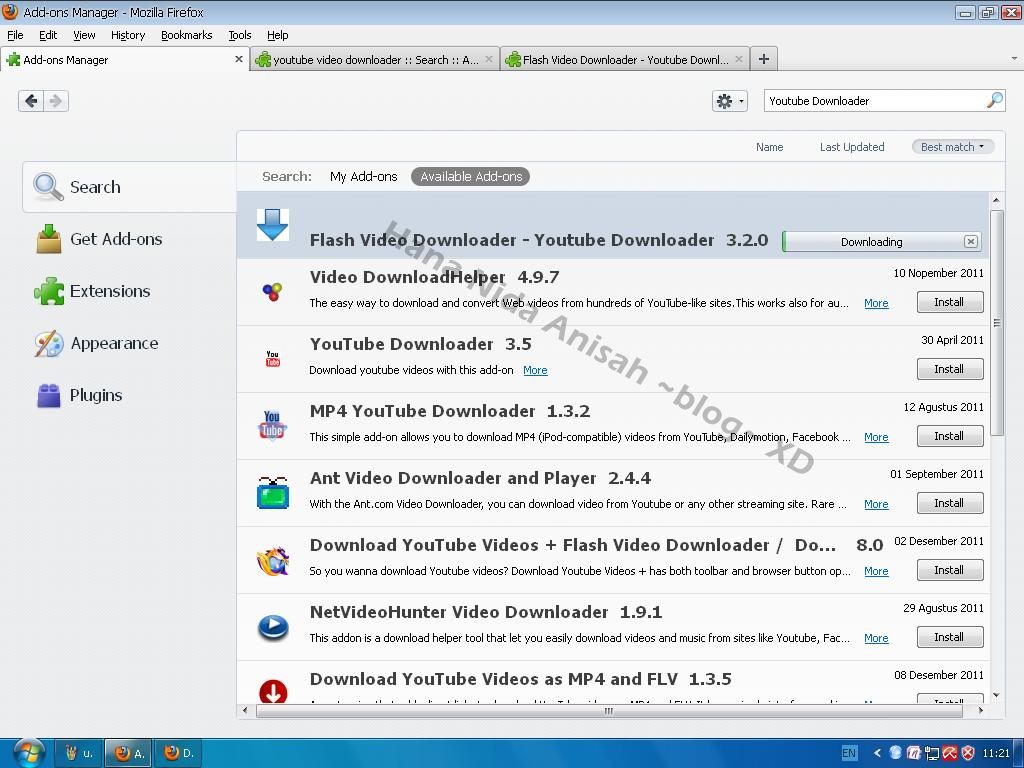The width and height of the screenshot is (1024, 768).
Task: Install YouTube Downloader 3.5
Action: [x=950, y=369]
